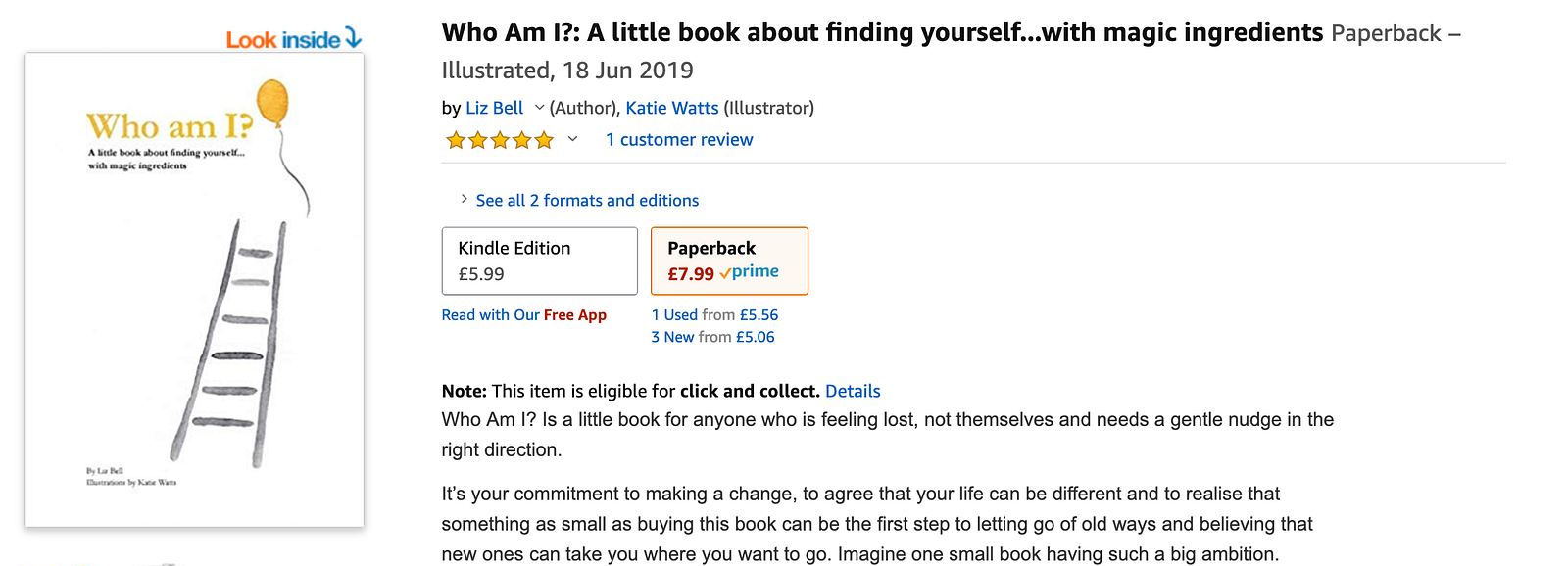The width and height of the screenshot is (1568, 566).
Task: Click the Prime logo in Paperback box
Action: click(750, 272)
